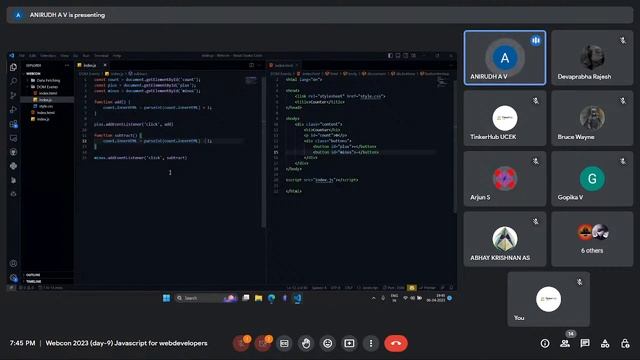Open style.css in the Explorer tree

pos(46,106)
